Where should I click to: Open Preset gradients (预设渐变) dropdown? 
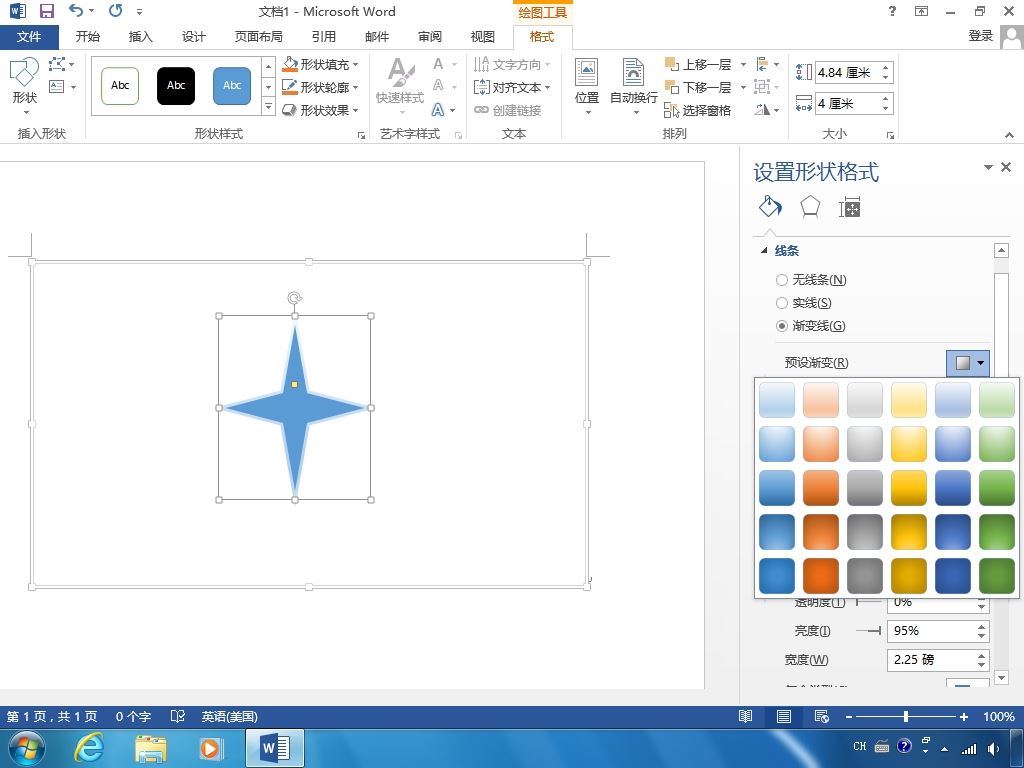point(968,362)
